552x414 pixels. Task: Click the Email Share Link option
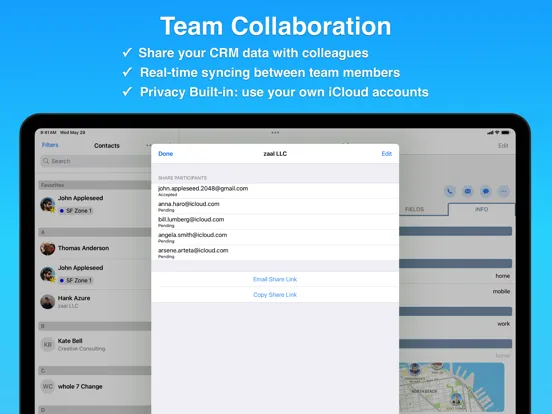click(275, 279)
